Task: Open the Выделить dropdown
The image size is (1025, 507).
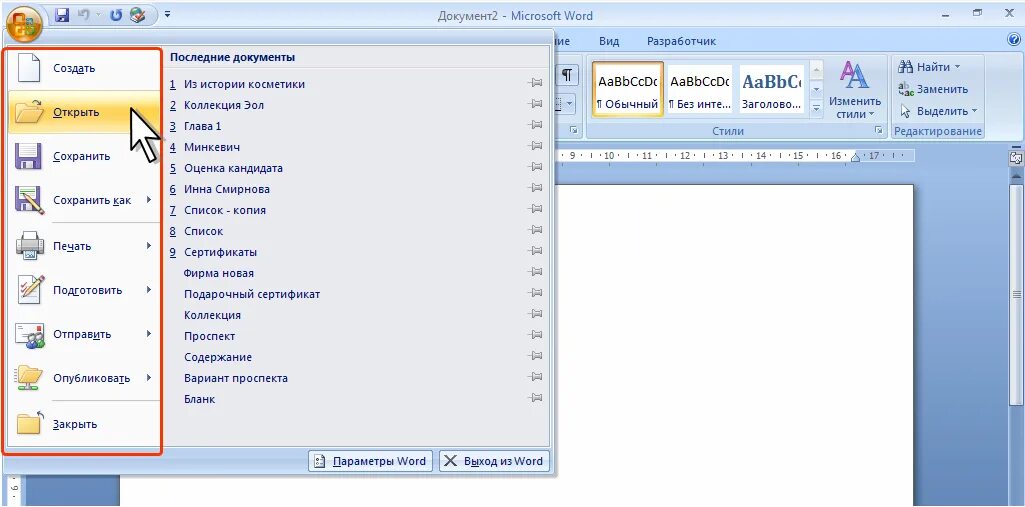Action: (x=938, y=111)
